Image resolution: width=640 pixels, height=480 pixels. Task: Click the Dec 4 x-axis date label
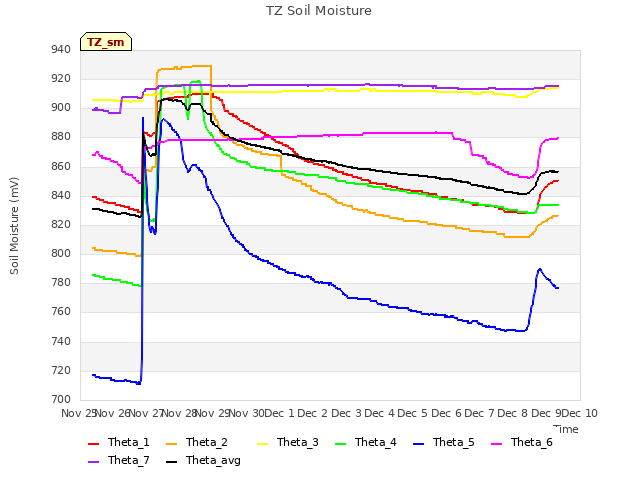tap(380, 413)
